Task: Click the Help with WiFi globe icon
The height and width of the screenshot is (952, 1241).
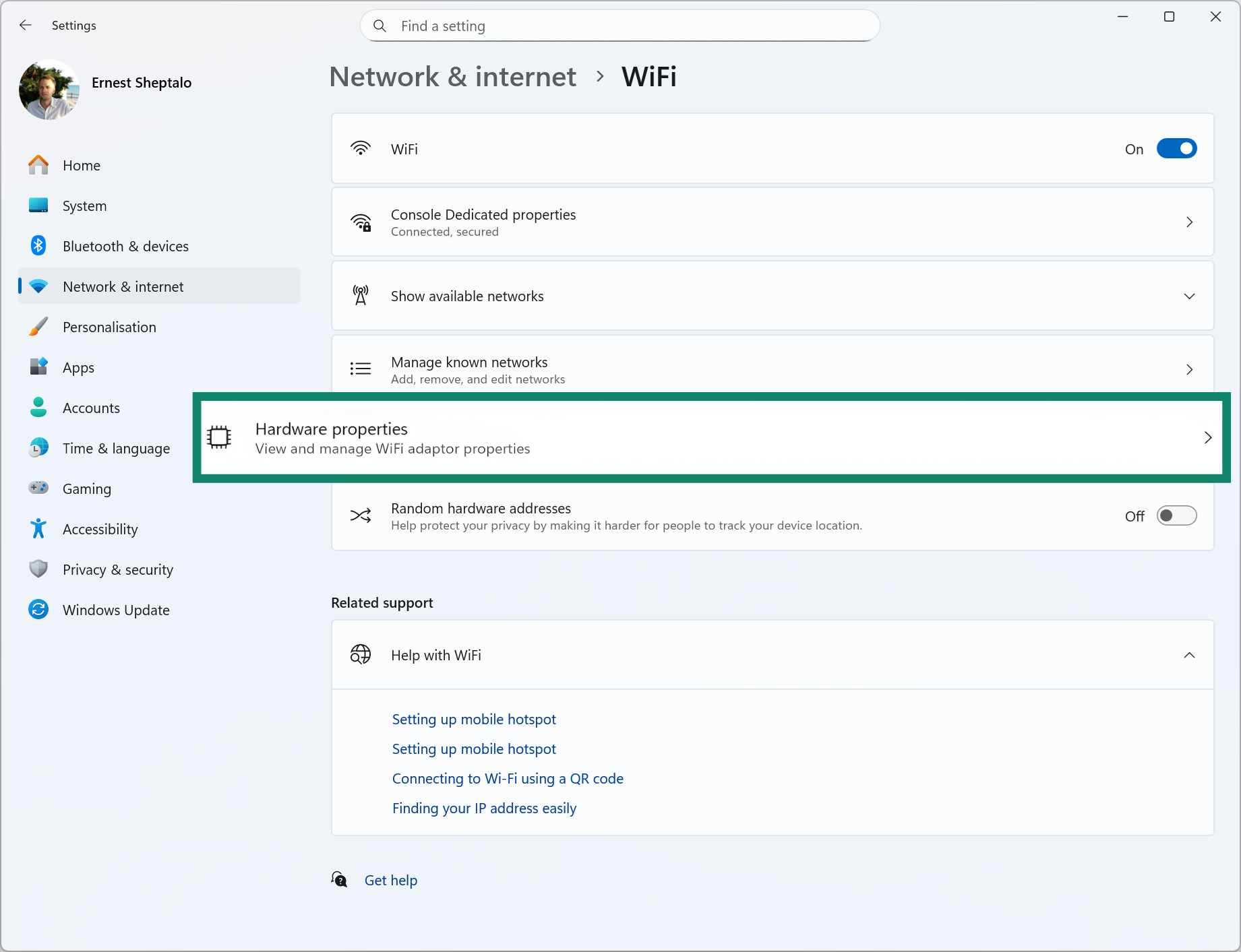Action: click(361, 654)
